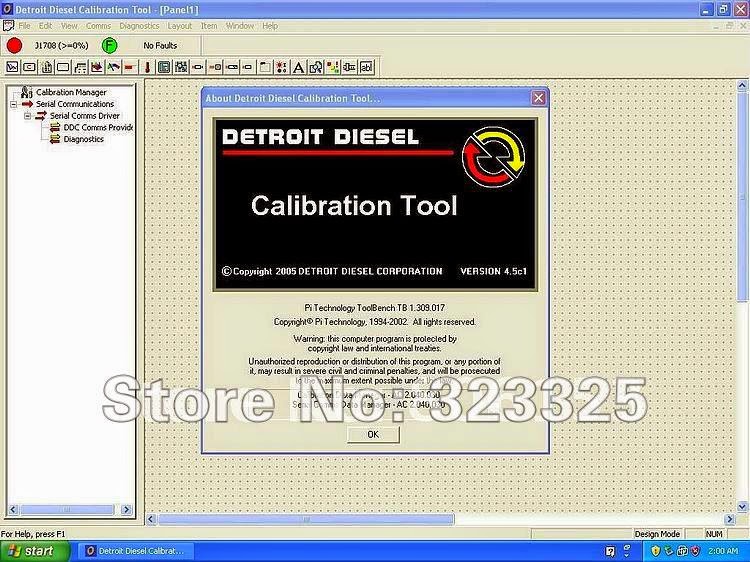
Task: Select the switch icon with orange circle
Action: click(x=215, y=67)
